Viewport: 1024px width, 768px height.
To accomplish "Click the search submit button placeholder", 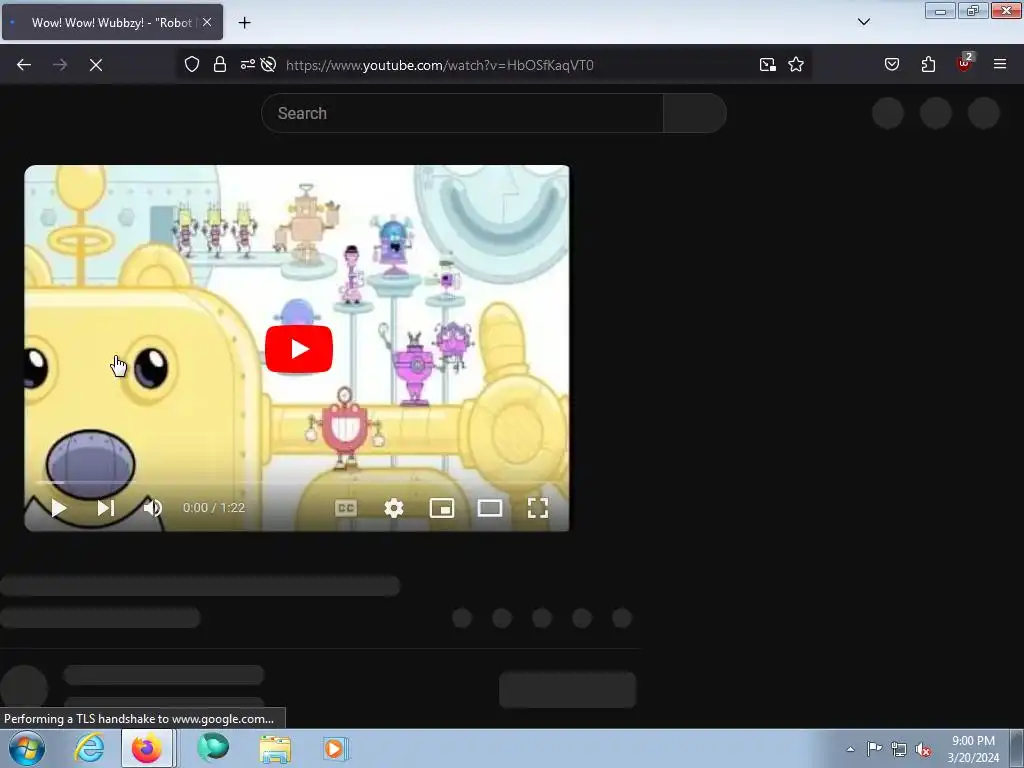I will [695, 113].
